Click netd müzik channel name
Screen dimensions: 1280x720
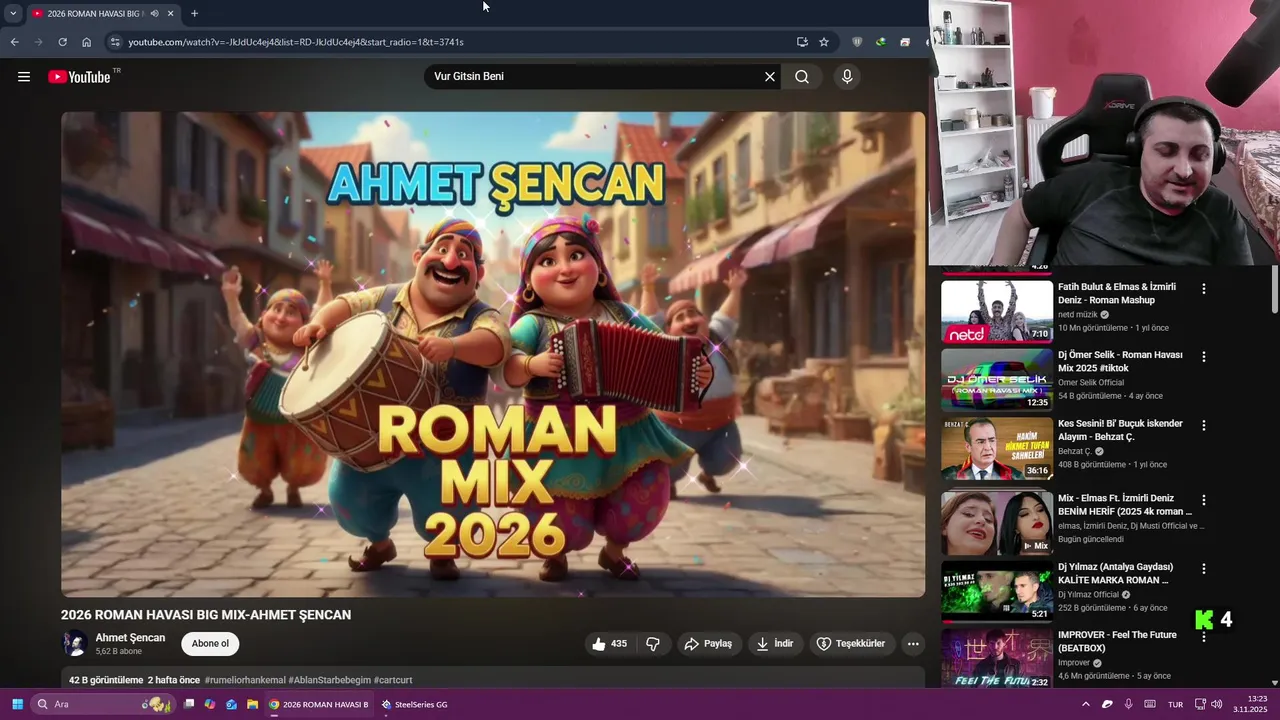click(x=1078, y=315)
